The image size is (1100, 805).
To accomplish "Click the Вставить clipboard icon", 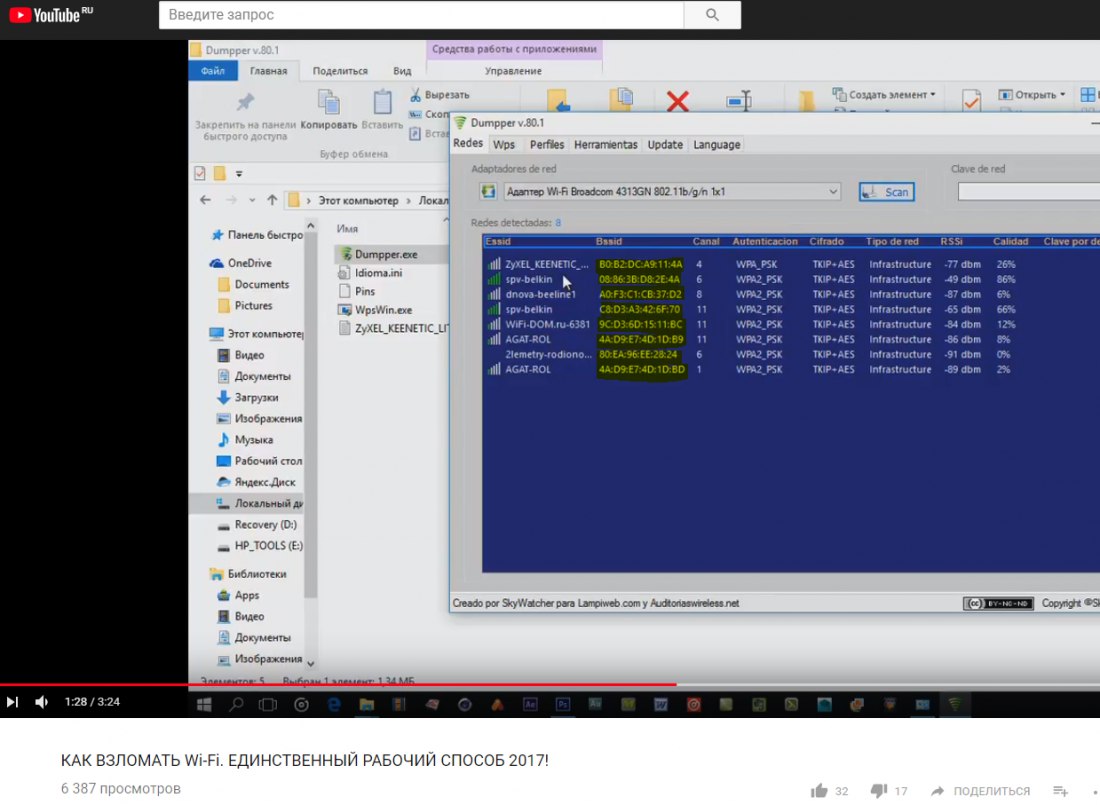I will (x=382, y=102).
